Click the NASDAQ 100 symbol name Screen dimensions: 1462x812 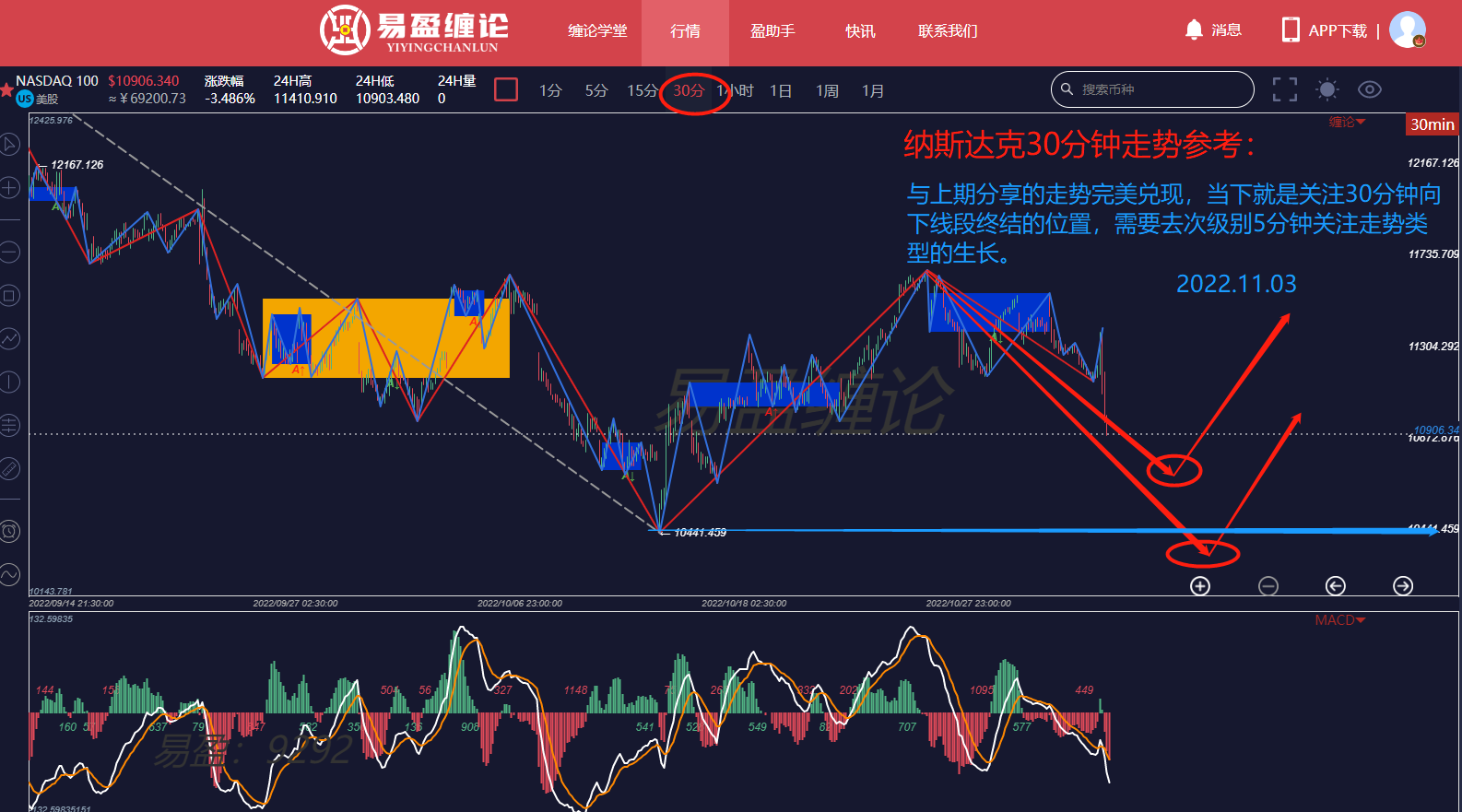(57, 81)
